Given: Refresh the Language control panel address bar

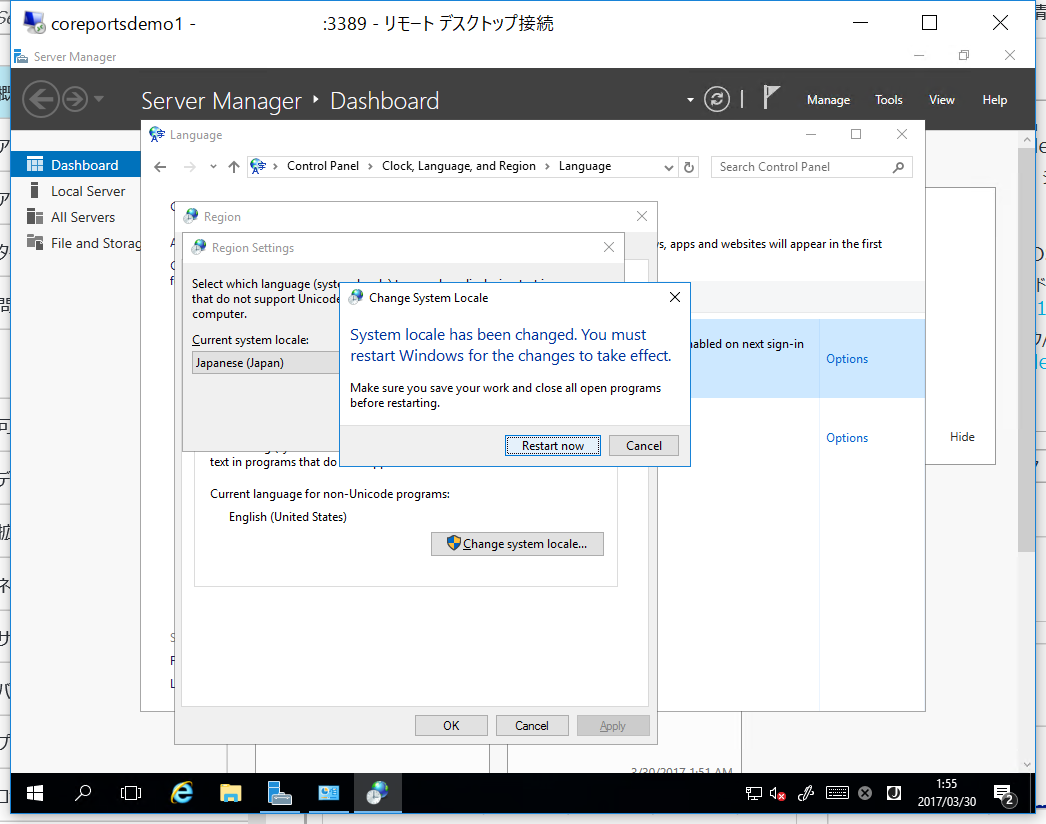Looking at the screenshot, I should point(689,167).
